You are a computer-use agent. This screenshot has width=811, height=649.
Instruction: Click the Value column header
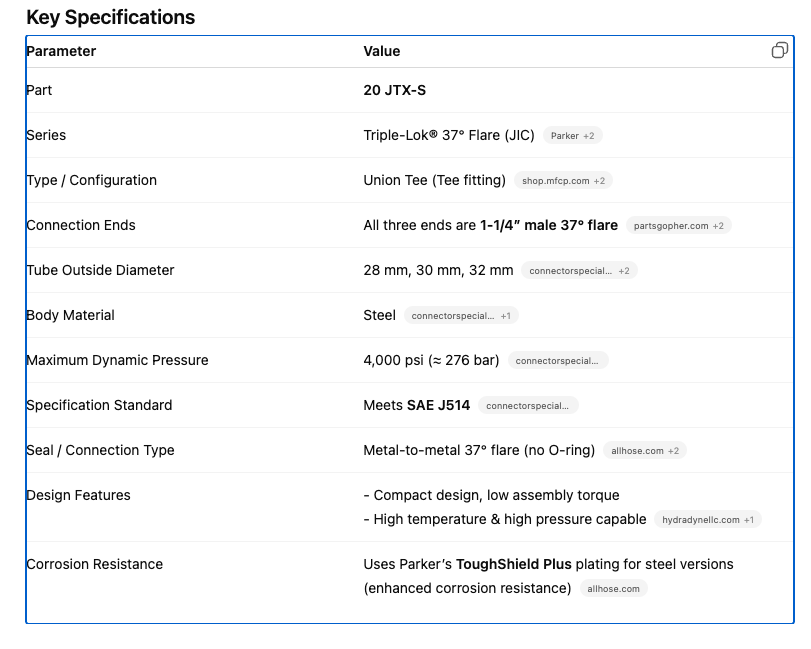tap(381, 51)
